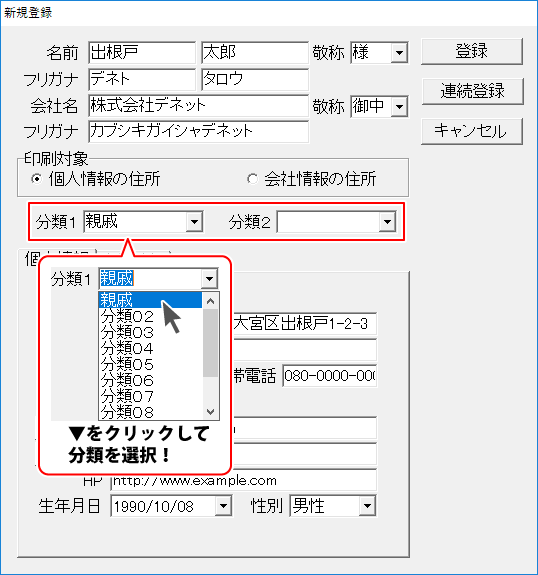
Task: Open the 様 honorific dropdown arrow
Action: click(x=399, y=53)
